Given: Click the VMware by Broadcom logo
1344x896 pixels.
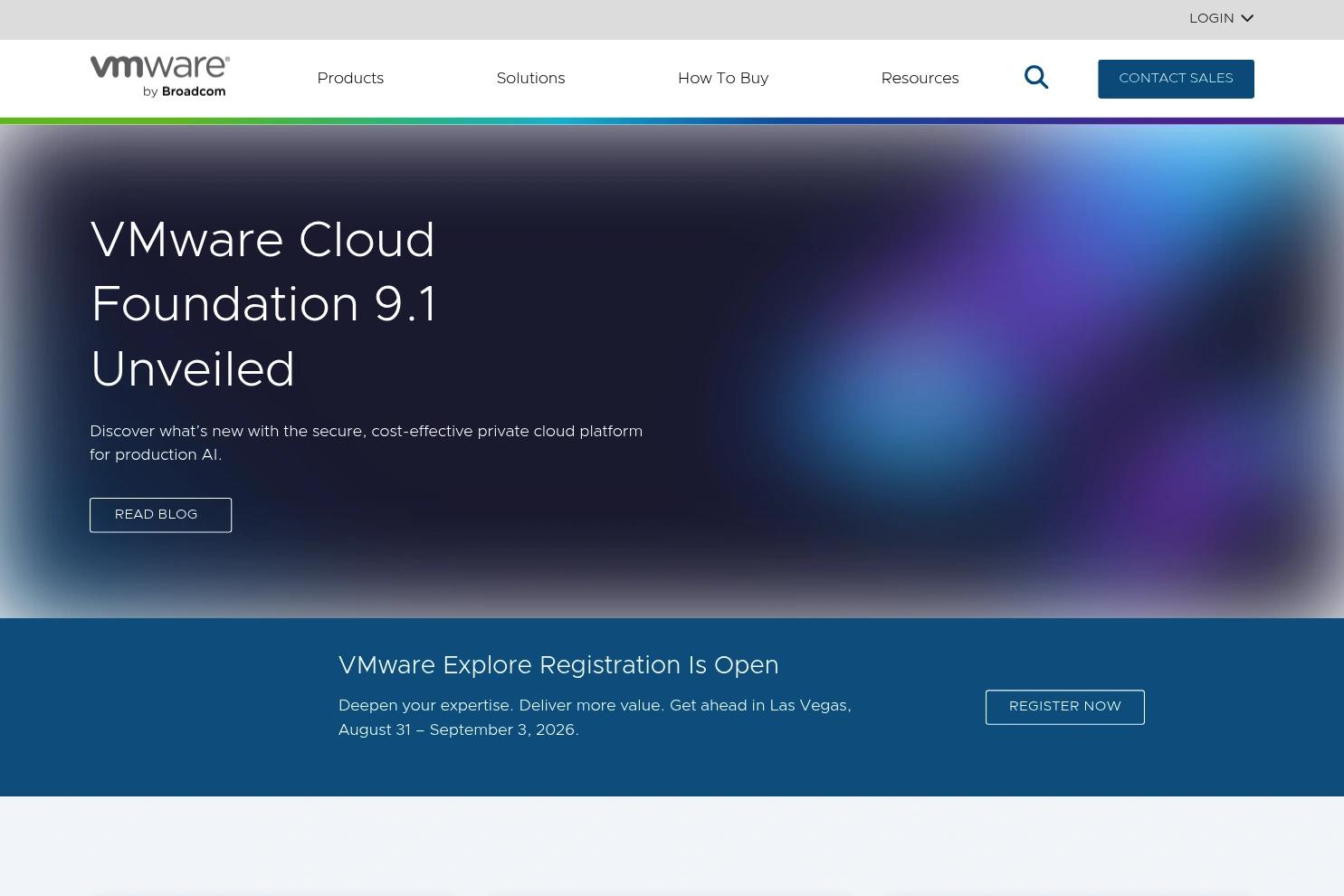Looking at the screenshot, I should [x=160, y=77].
